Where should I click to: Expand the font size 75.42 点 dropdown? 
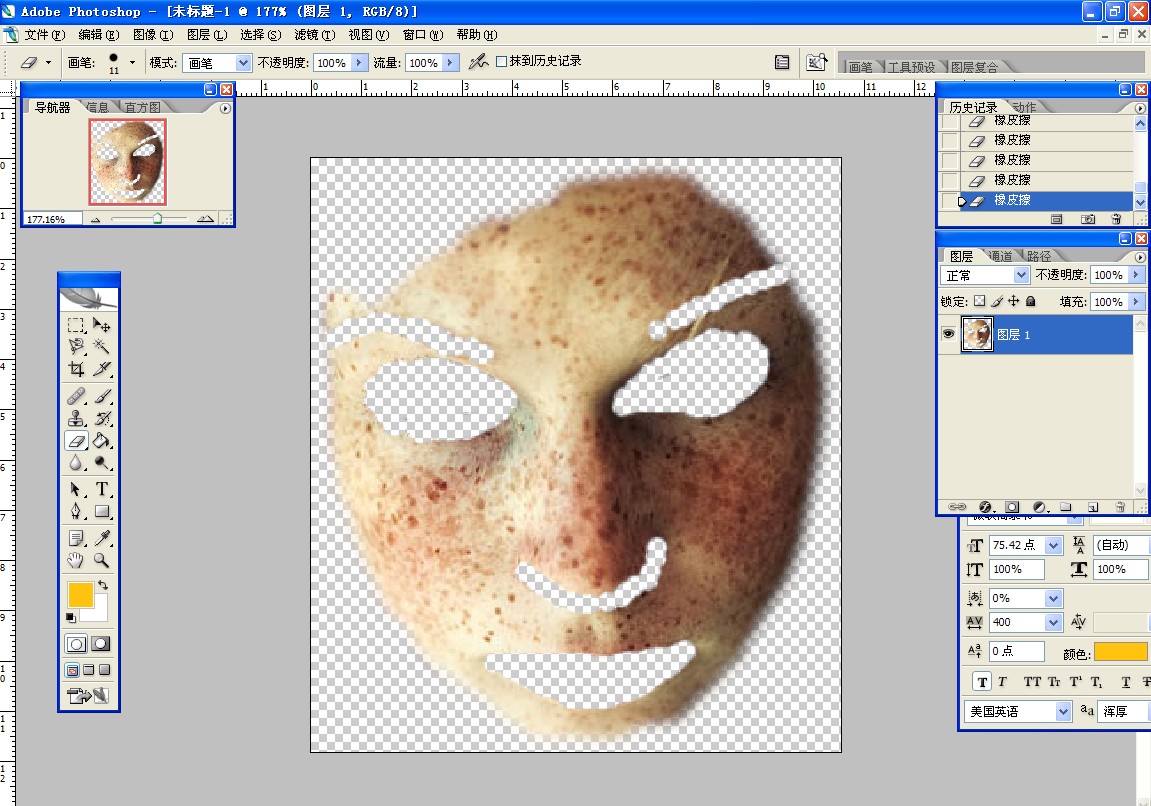coord(1053,546)
